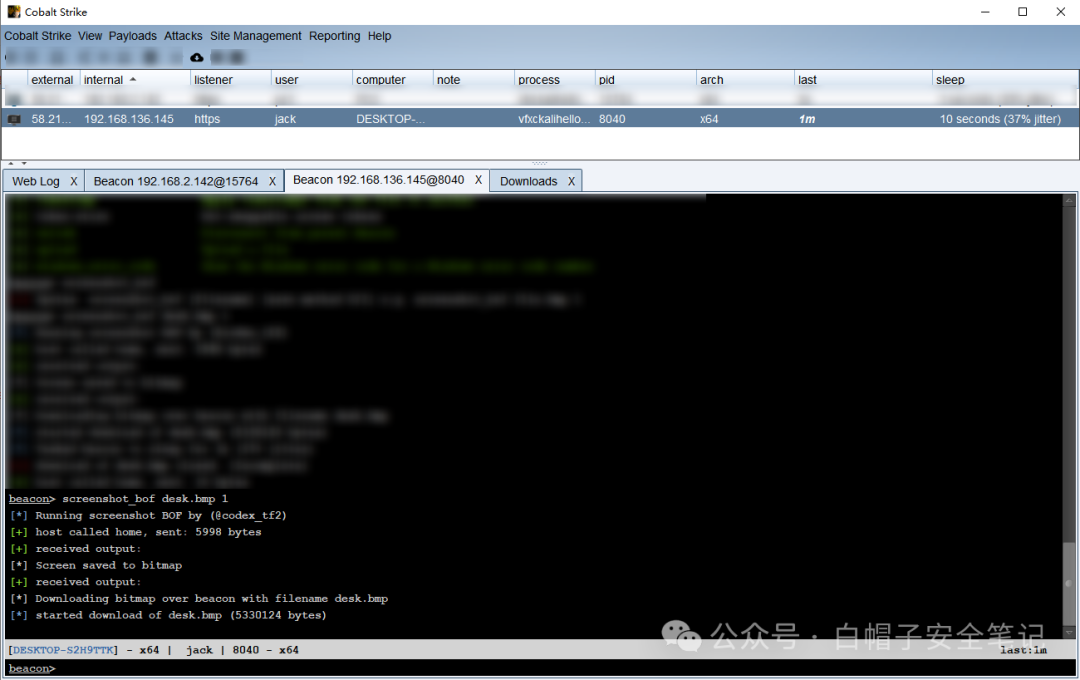Open the Help menu
This screenshot has width=1080, height=680.
pos(380,36)
